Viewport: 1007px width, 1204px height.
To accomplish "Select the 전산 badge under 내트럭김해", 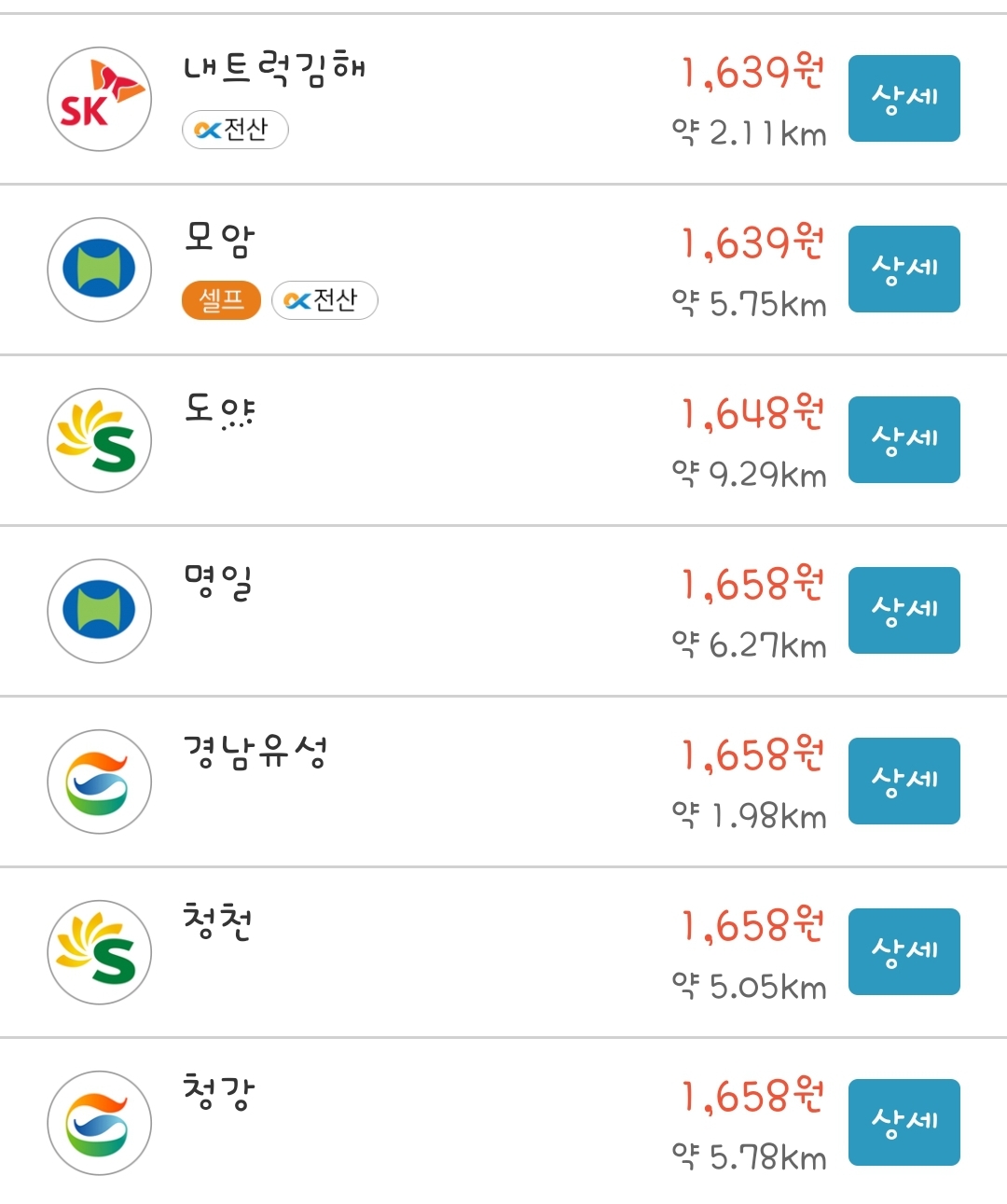I will tap(235, 130).
